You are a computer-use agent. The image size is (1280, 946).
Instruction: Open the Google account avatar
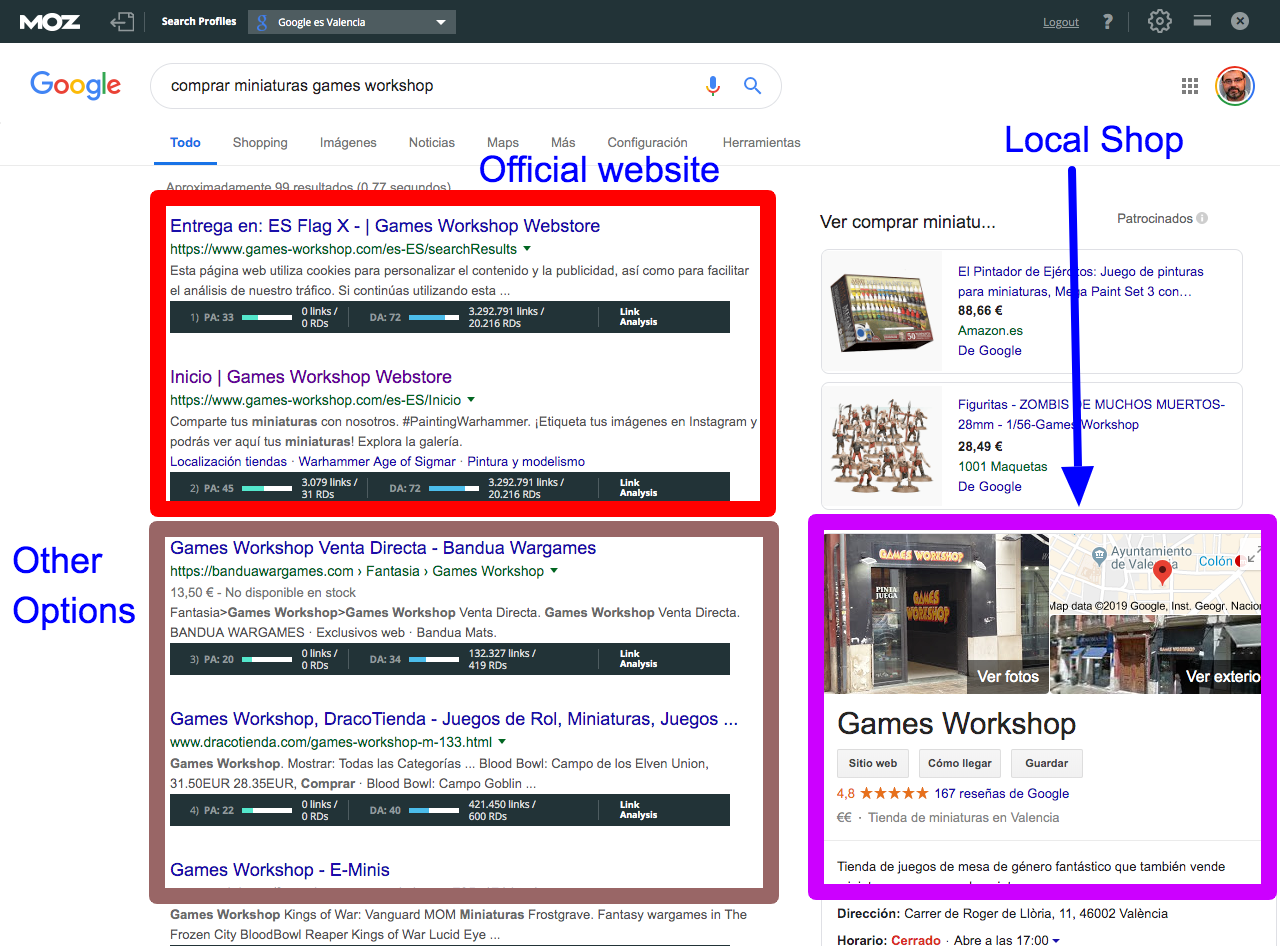coord(1235,86)
